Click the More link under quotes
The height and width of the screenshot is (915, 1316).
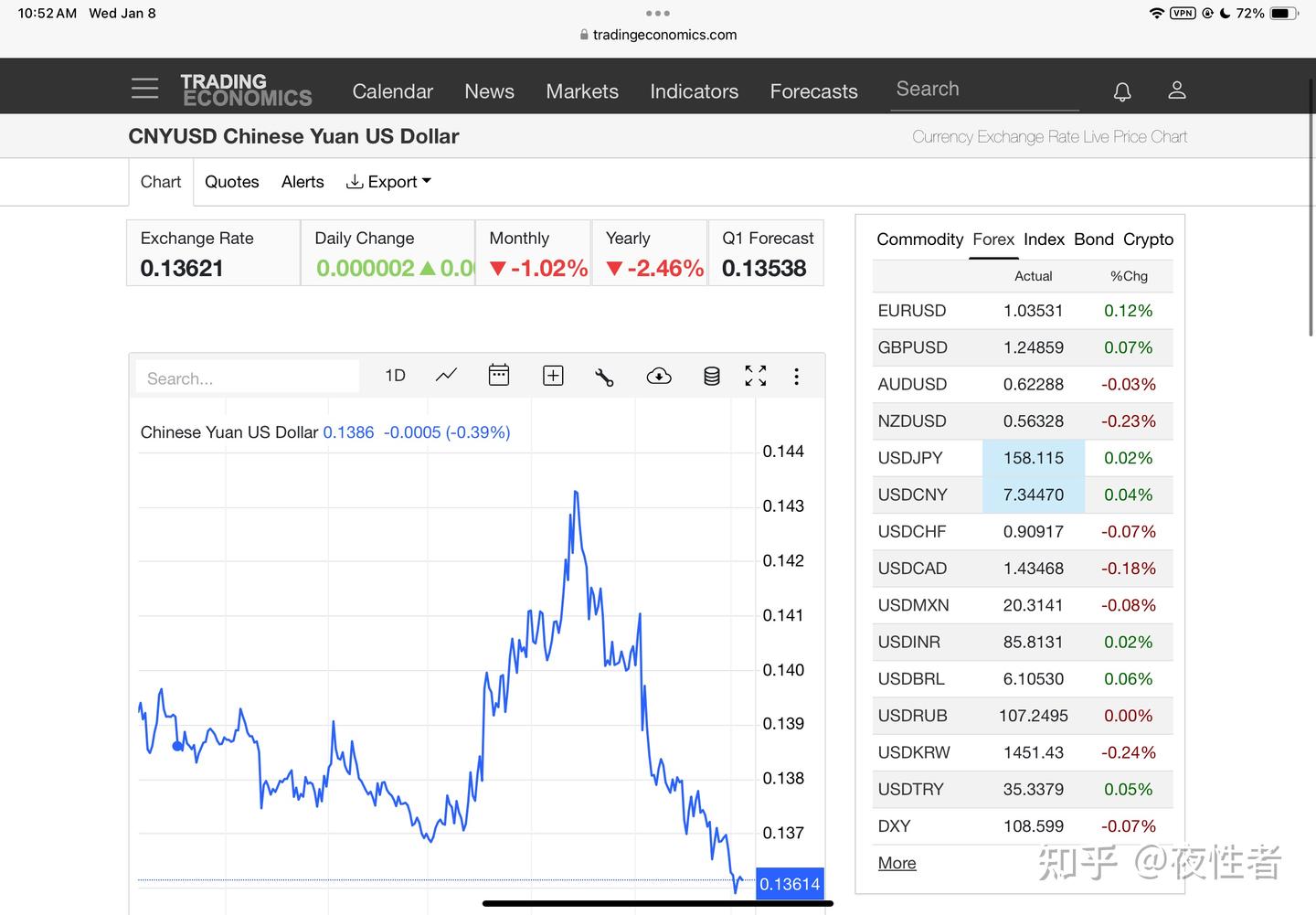coord(897,863)
